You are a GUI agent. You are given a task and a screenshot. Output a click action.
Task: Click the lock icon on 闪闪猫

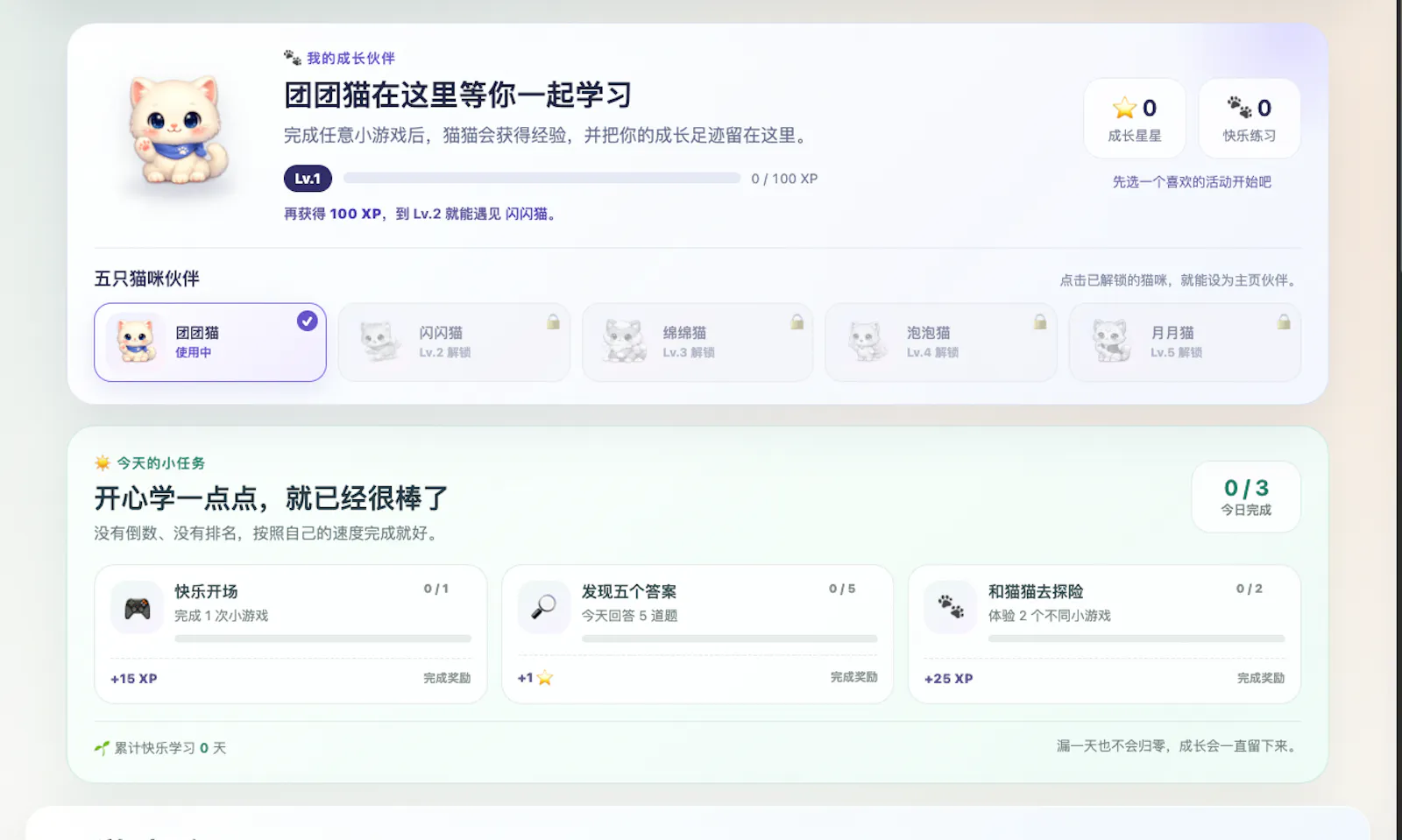(x=553, y=321)
